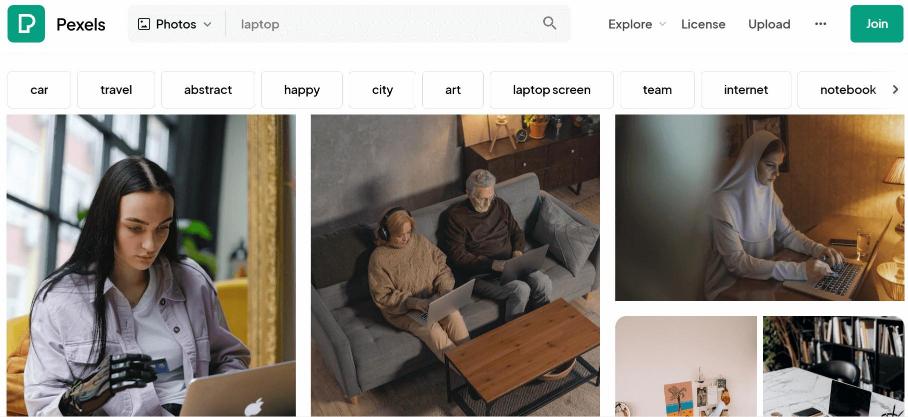Open the Pexels home text link
Viewport: 908px width, 417px height.
[80, 24]
